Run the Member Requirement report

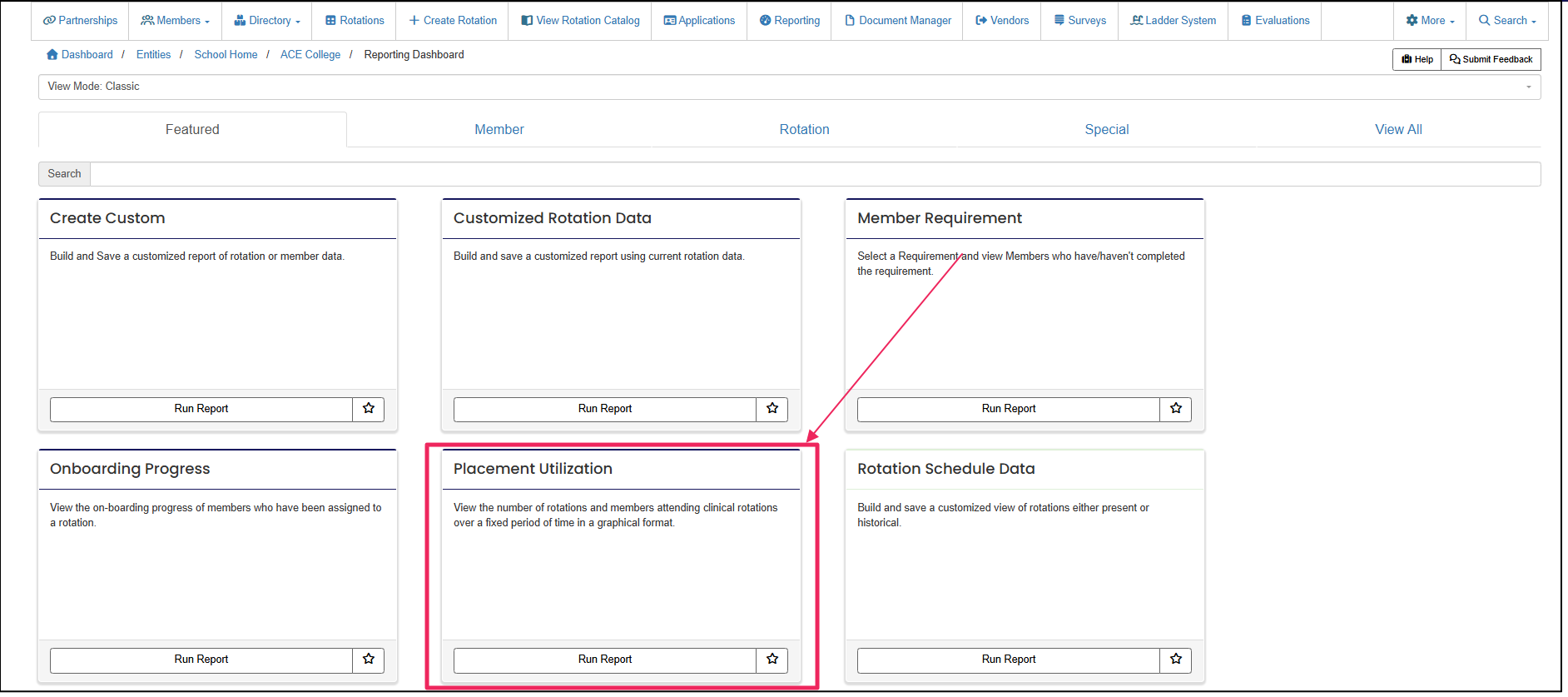(1009, 409)
